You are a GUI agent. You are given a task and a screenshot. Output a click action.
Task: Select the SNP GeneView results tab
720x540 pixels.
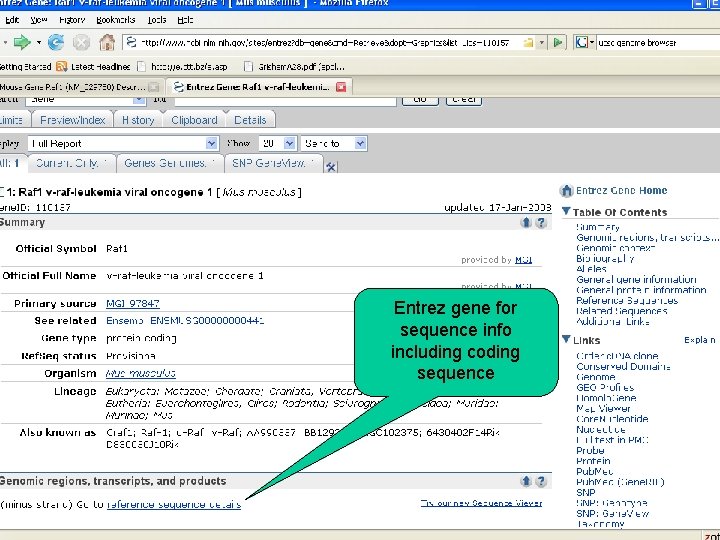(x=273, y=163)
